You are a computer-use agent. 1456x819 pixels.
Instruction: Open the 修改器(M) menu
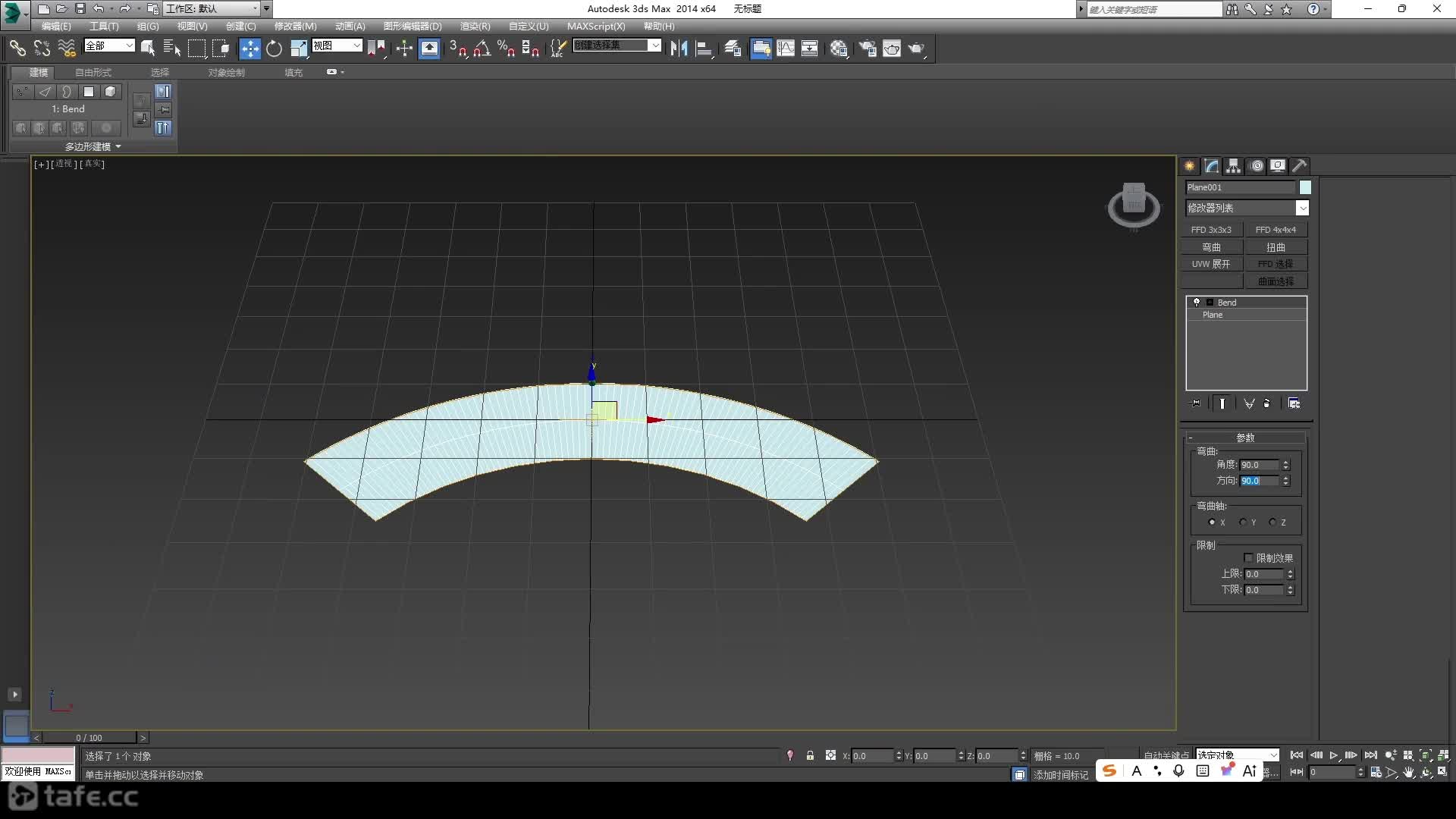(295, 26)
